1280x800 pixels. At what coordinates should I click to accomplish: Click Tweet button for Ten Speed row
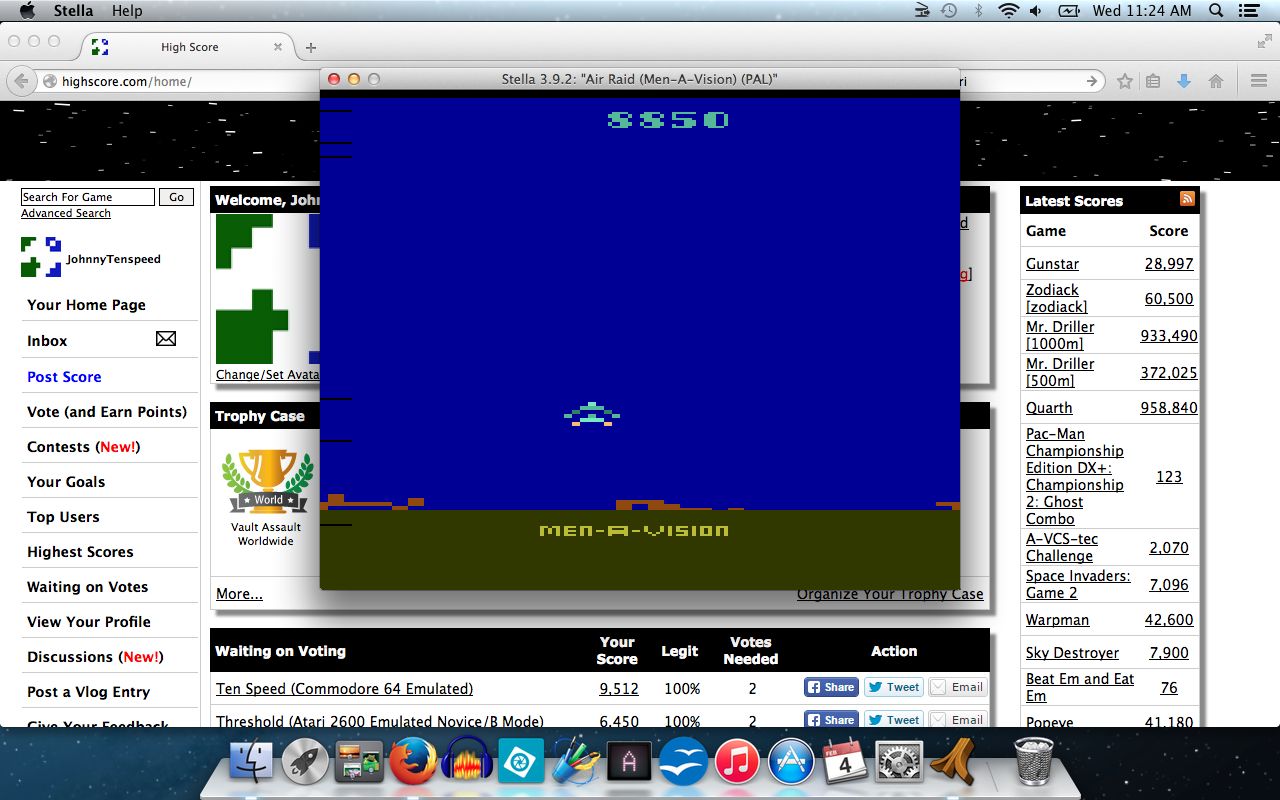tap(894, 687)
